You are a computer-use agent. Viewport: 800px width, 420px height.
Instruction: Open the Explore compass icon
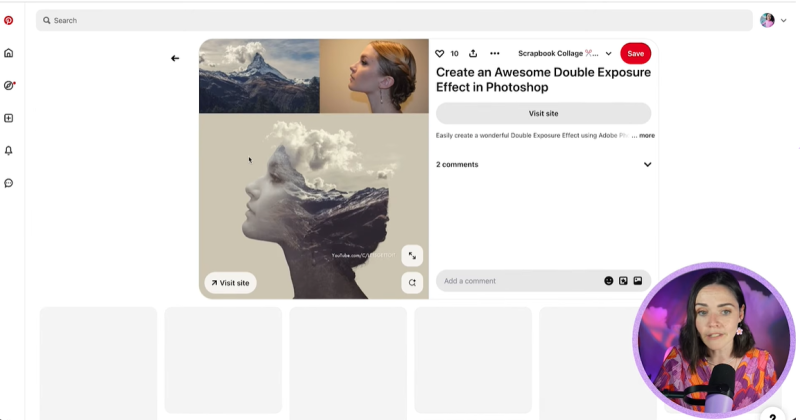(x=9, y=85)
